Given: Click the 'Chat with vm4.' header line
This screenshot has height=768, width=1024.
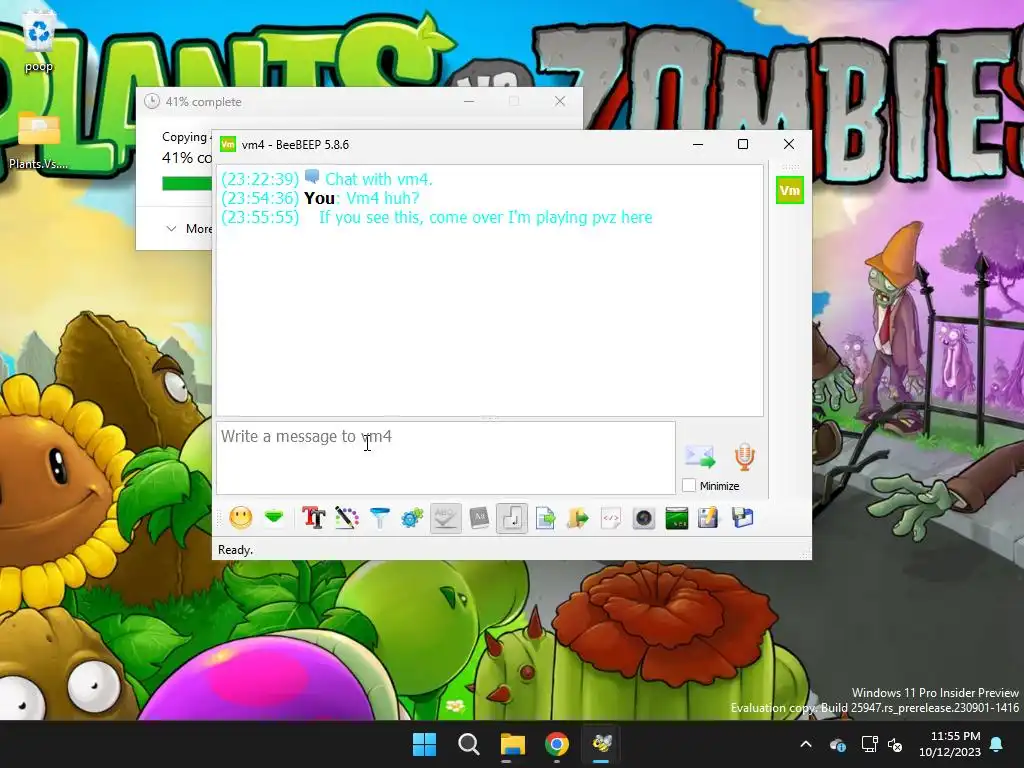Looking at the screenshot, I should coord(379,180).
